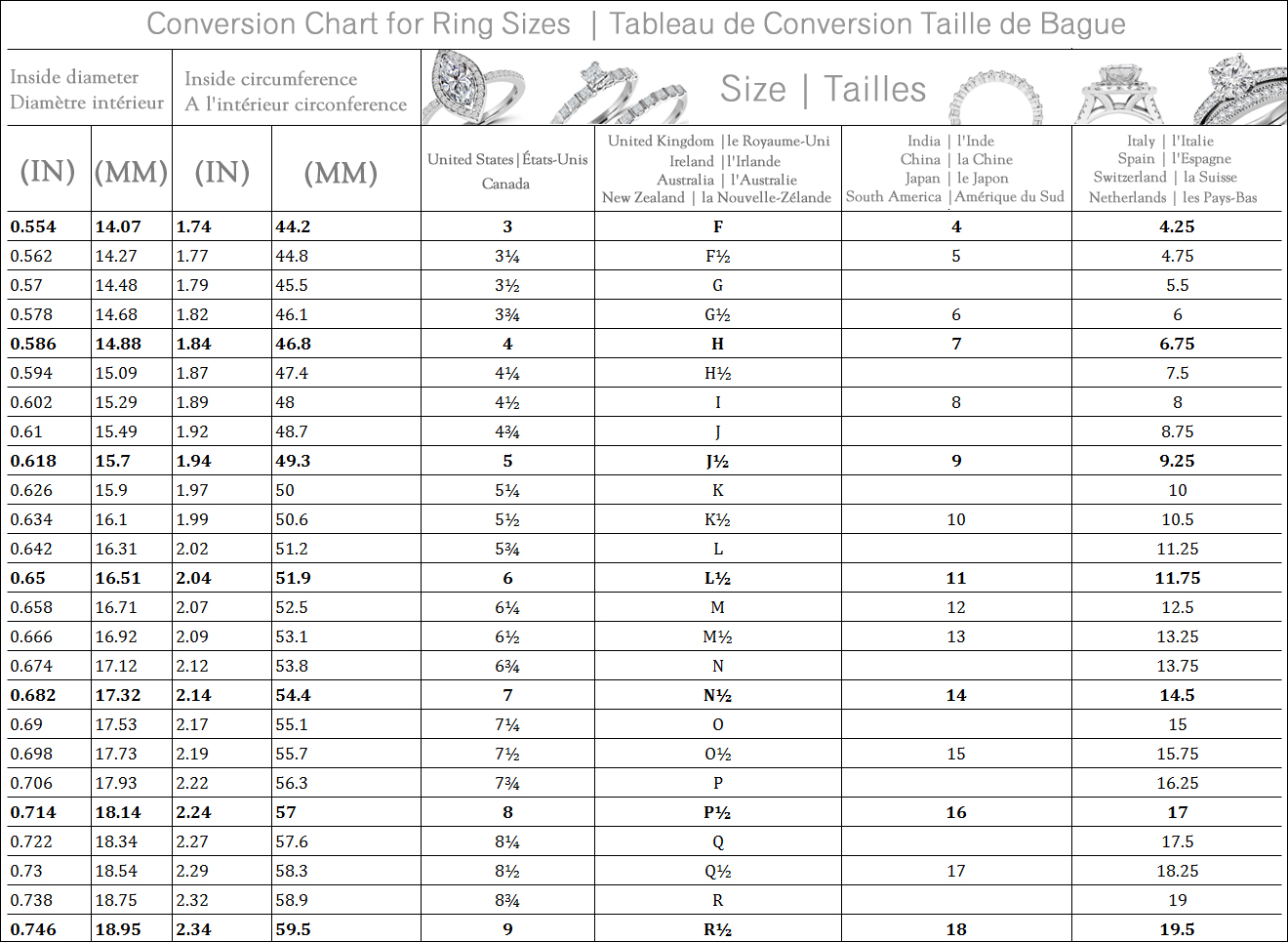Select the Italy / Spain / Switzerland column header
This screenshot has height=942, width=1288.
pyautogui.click(x=1176, y=169)
